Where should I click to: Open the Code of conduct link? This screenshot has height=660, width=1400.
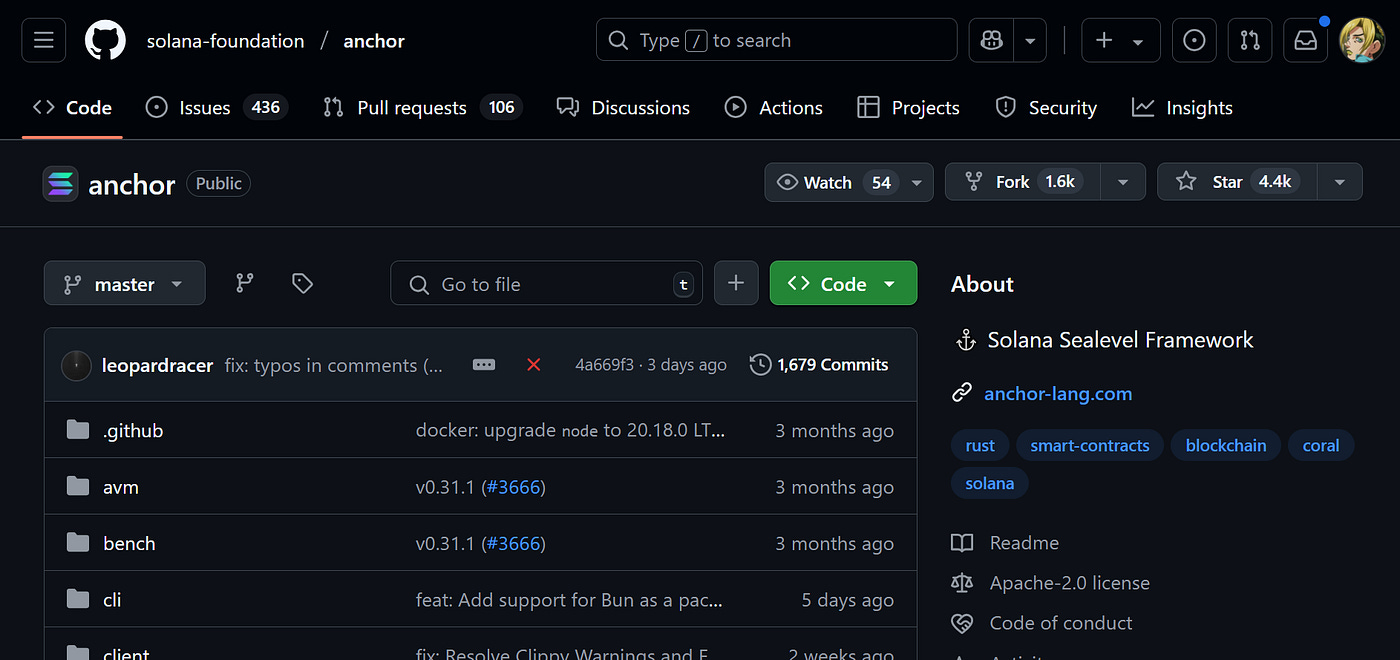pyautogui.click(x=1061, y=623)
